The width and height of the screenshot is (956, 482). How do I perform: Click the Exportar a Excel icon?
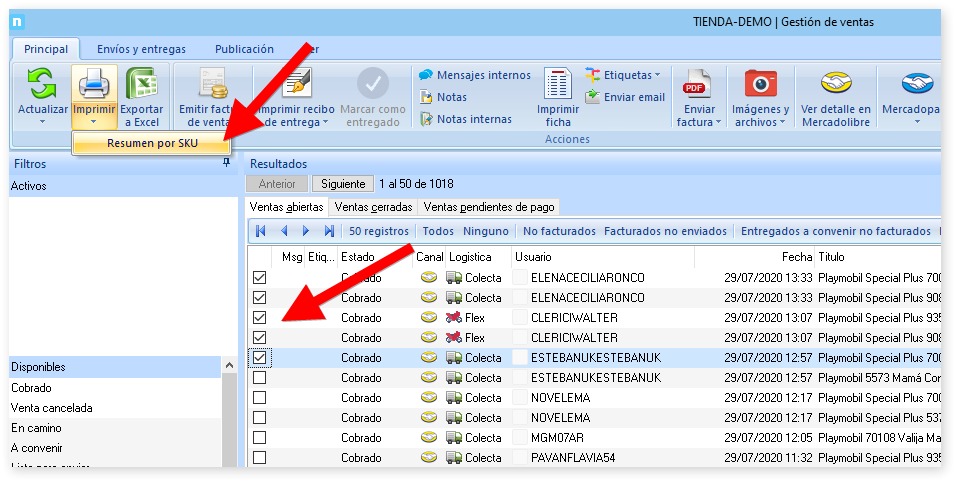[141, 85]
